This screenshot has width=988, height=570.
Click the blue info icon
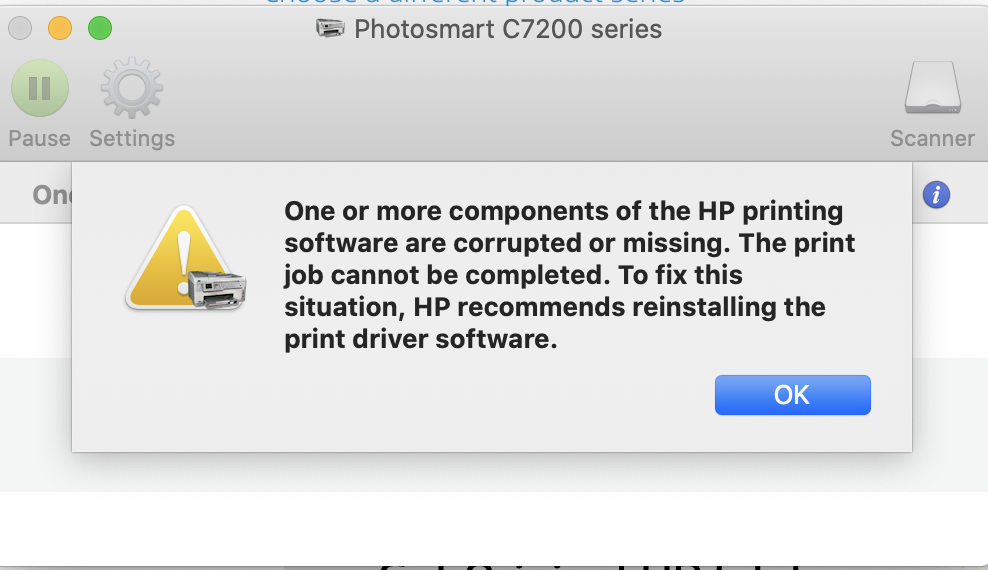[x=936, y=195]
